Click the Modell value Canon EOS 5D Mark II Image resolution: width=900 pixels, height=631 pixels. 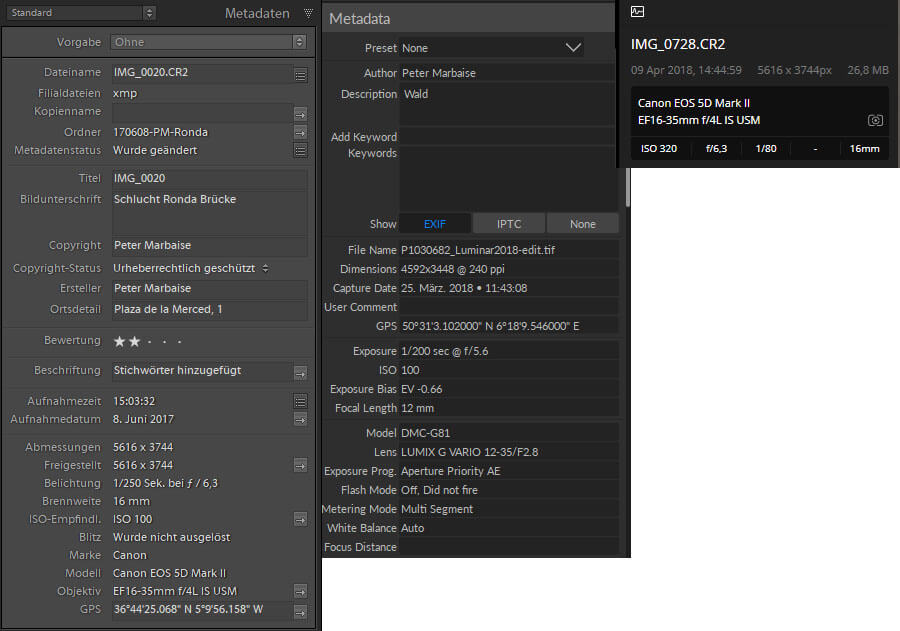(x=169, y=574)
